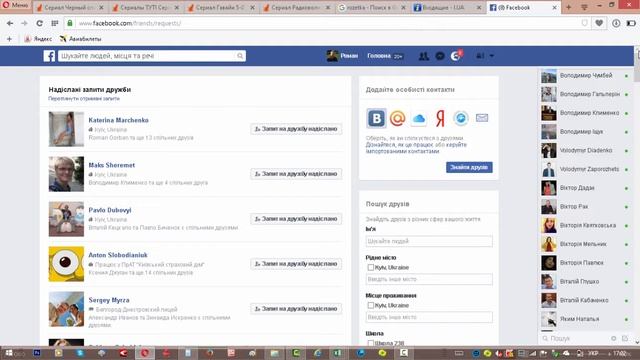Click the taskbar clock

coord(620,353)
